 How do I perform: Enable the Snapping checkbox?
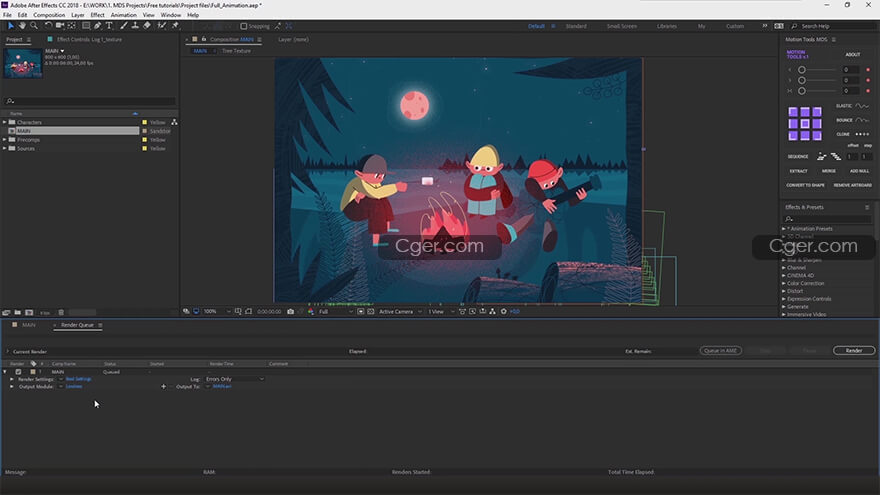[244, 26]
